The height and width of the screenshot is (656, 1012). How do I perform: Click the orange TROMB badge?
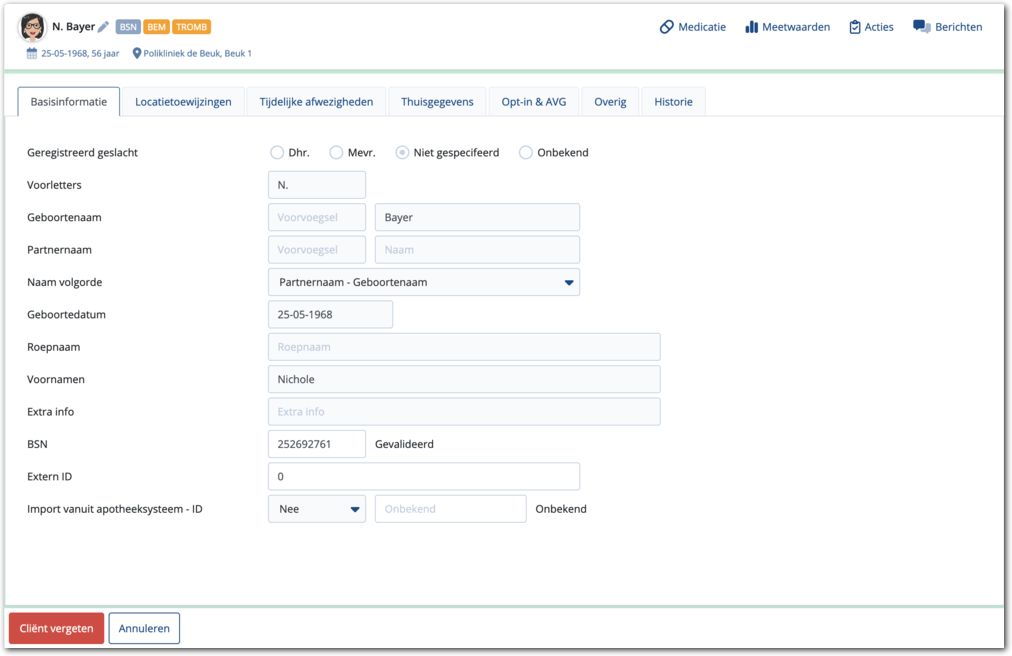coord(191,27)
